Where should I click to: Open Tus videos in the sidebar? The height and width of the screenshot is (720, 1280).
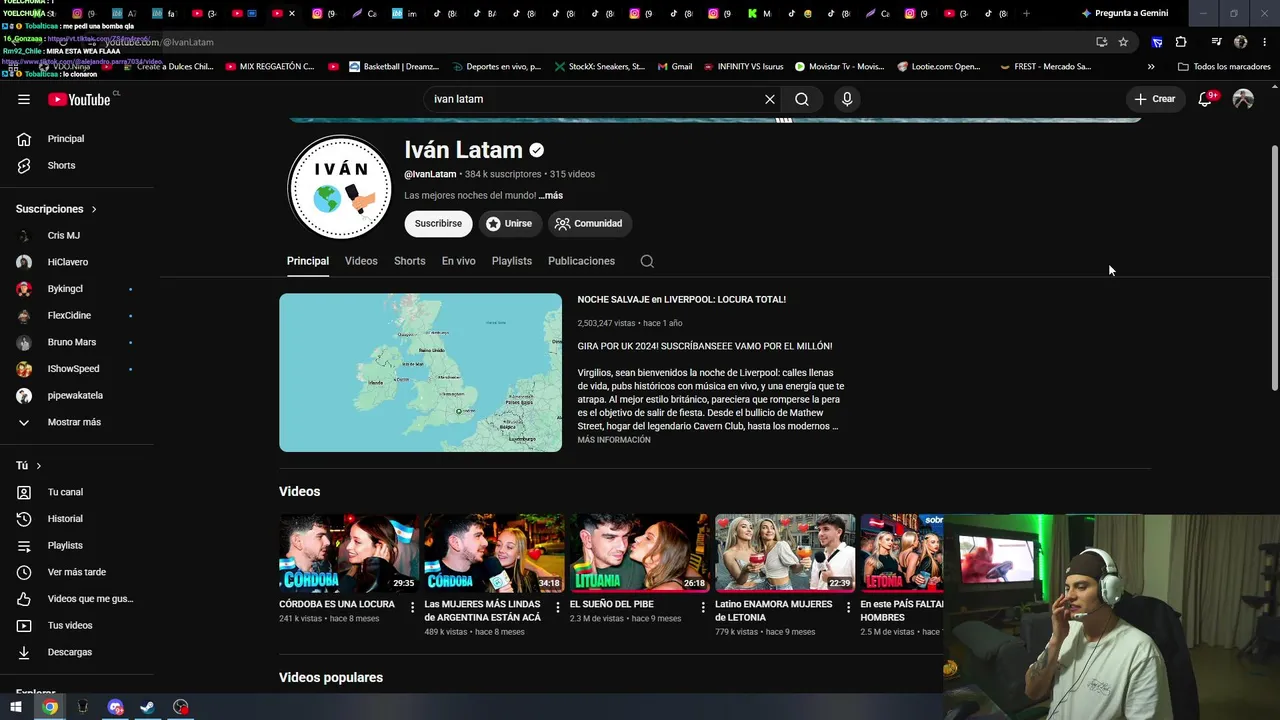(x=70, y=626)
